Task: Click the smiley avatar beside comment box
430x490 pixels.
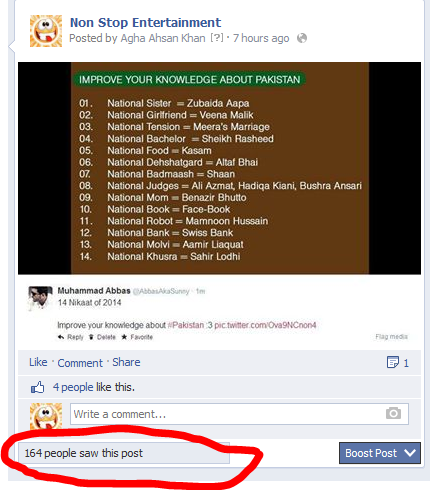Action: tap(46, 416)
